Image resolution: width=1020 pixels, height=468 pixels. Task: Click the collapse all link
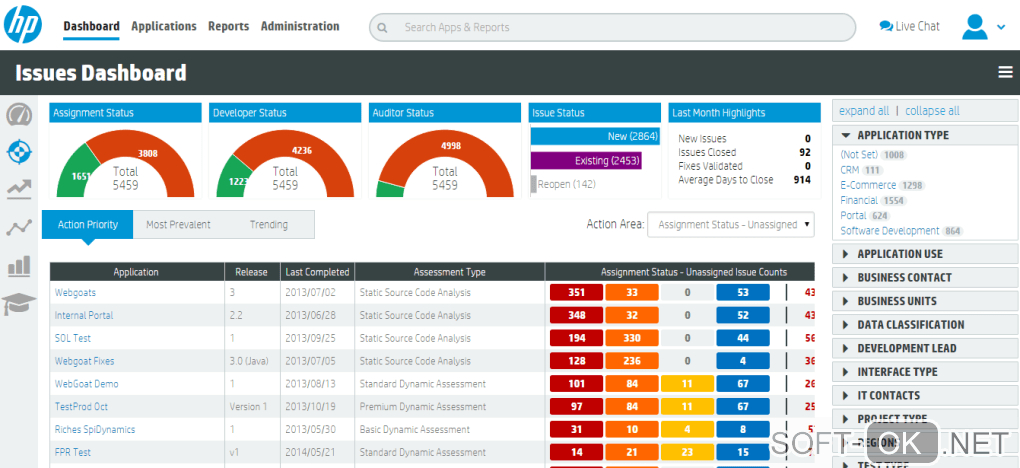pos(932,111)
